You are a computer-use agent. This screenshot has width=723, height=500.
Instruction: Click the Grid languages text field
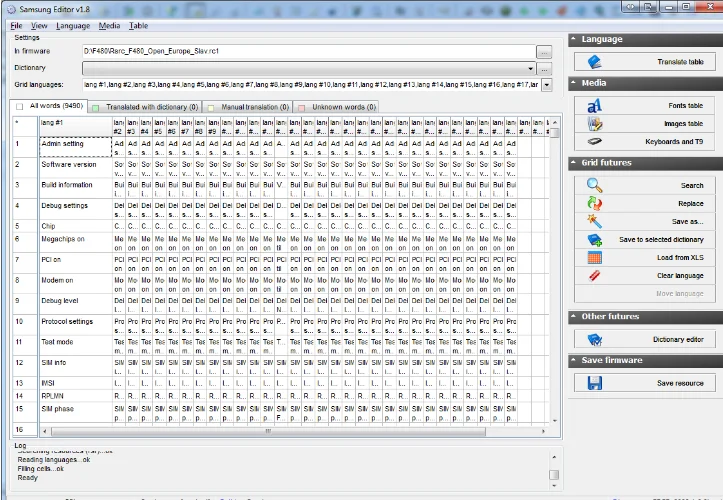click(x=311, y=85)
